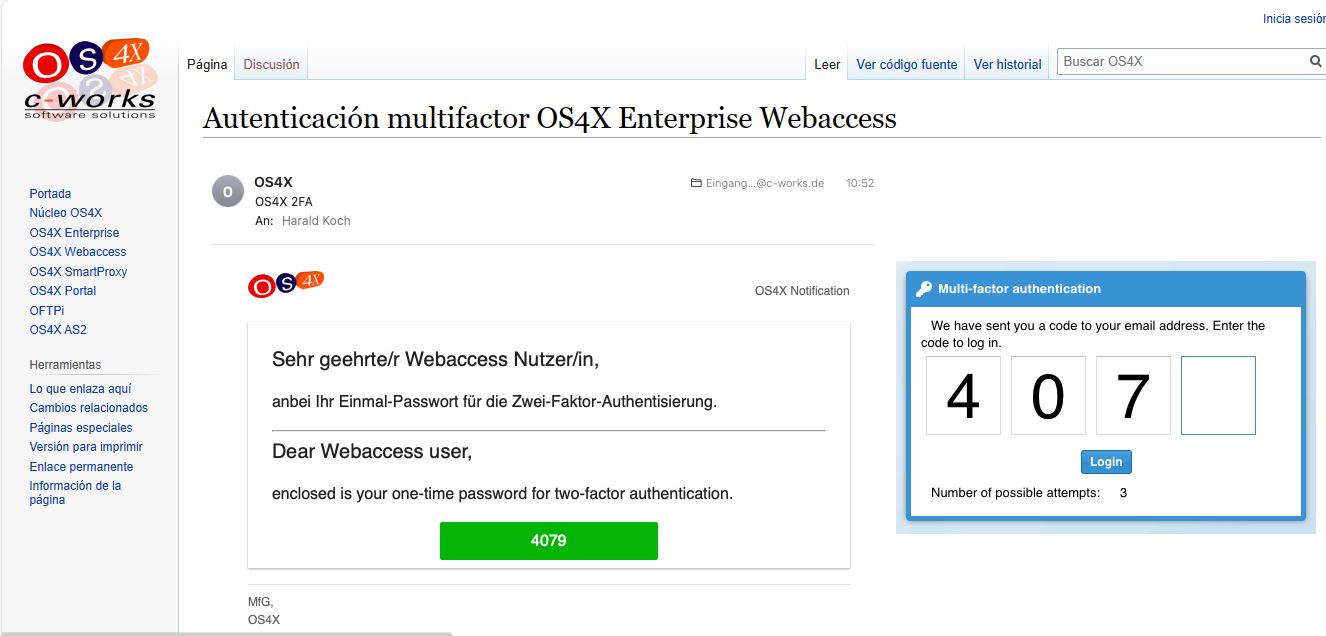
Task: Open the Portada sidebar link
Action: [x=50, y=194]
